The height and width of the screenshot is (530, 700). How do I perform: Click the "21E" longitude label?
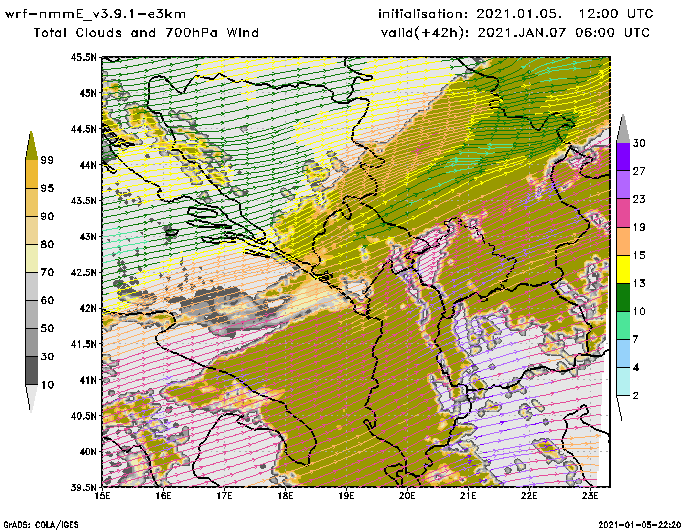click(468, 496)
